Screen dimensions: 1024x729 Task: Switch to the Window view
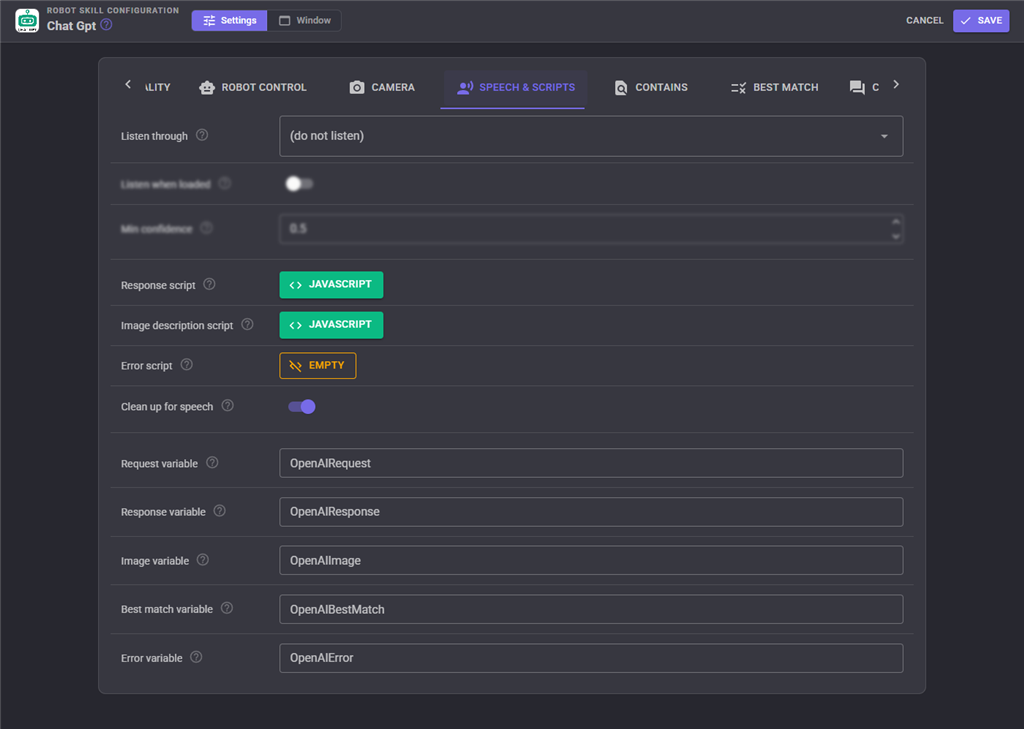pyautogui.click(x=304, y=20)
